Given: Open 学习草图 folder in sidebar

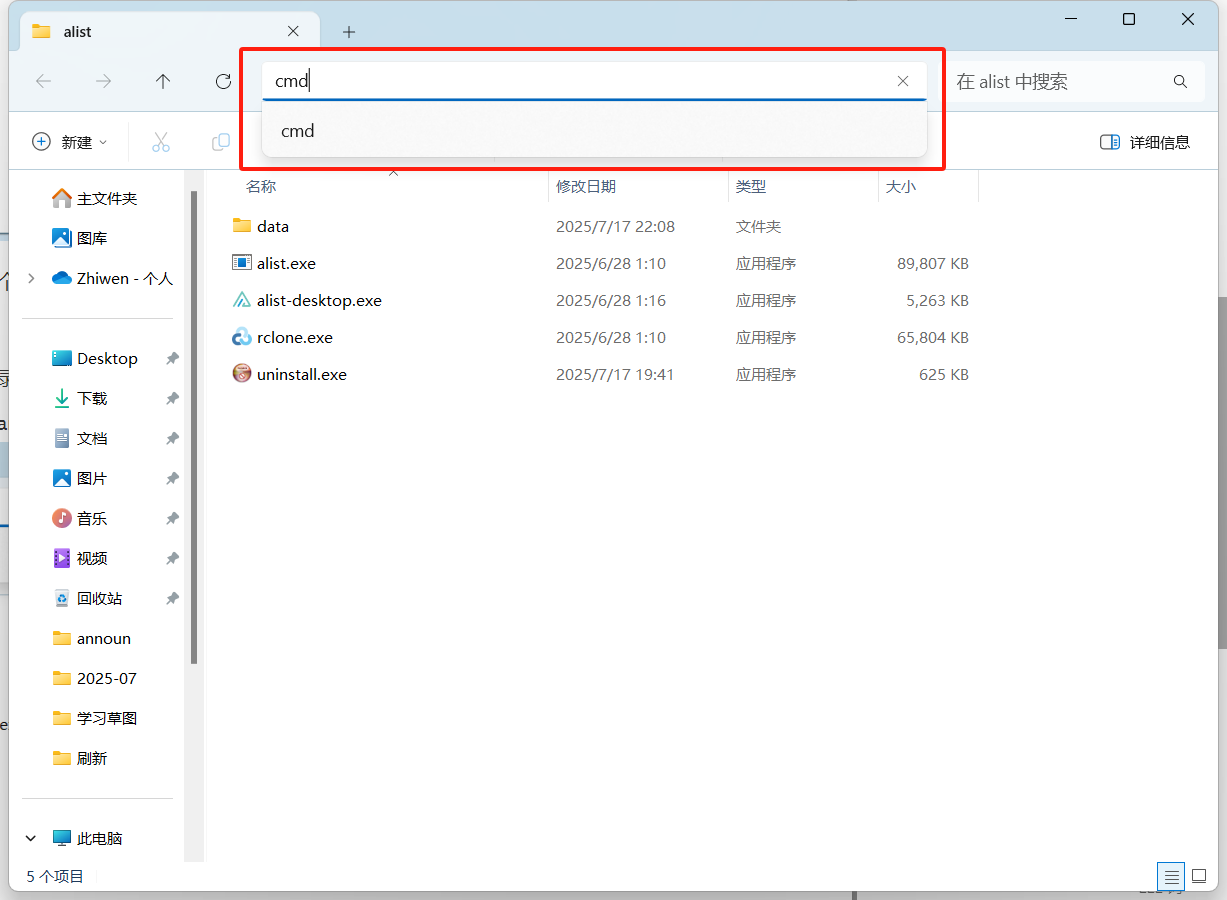Looking at the screenshot, I should [94, 718].
